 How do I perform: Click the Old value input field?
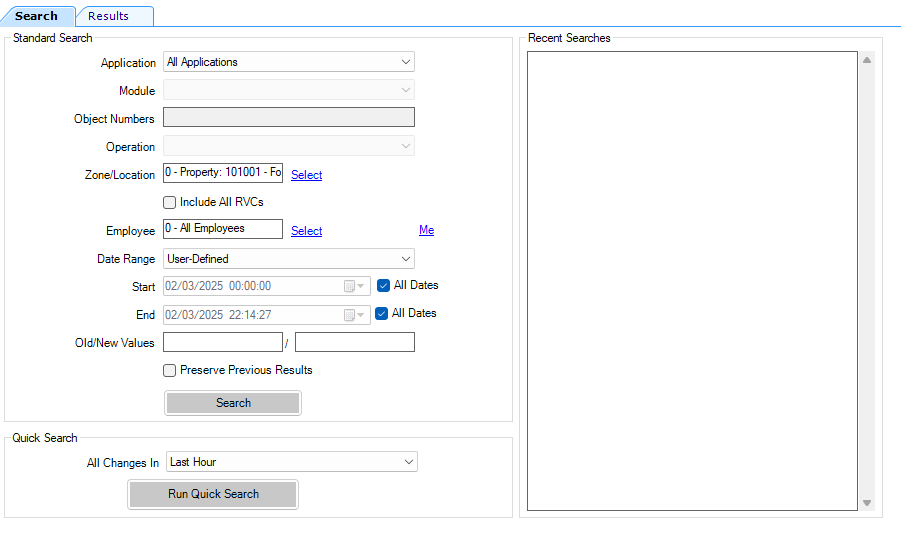222,343
